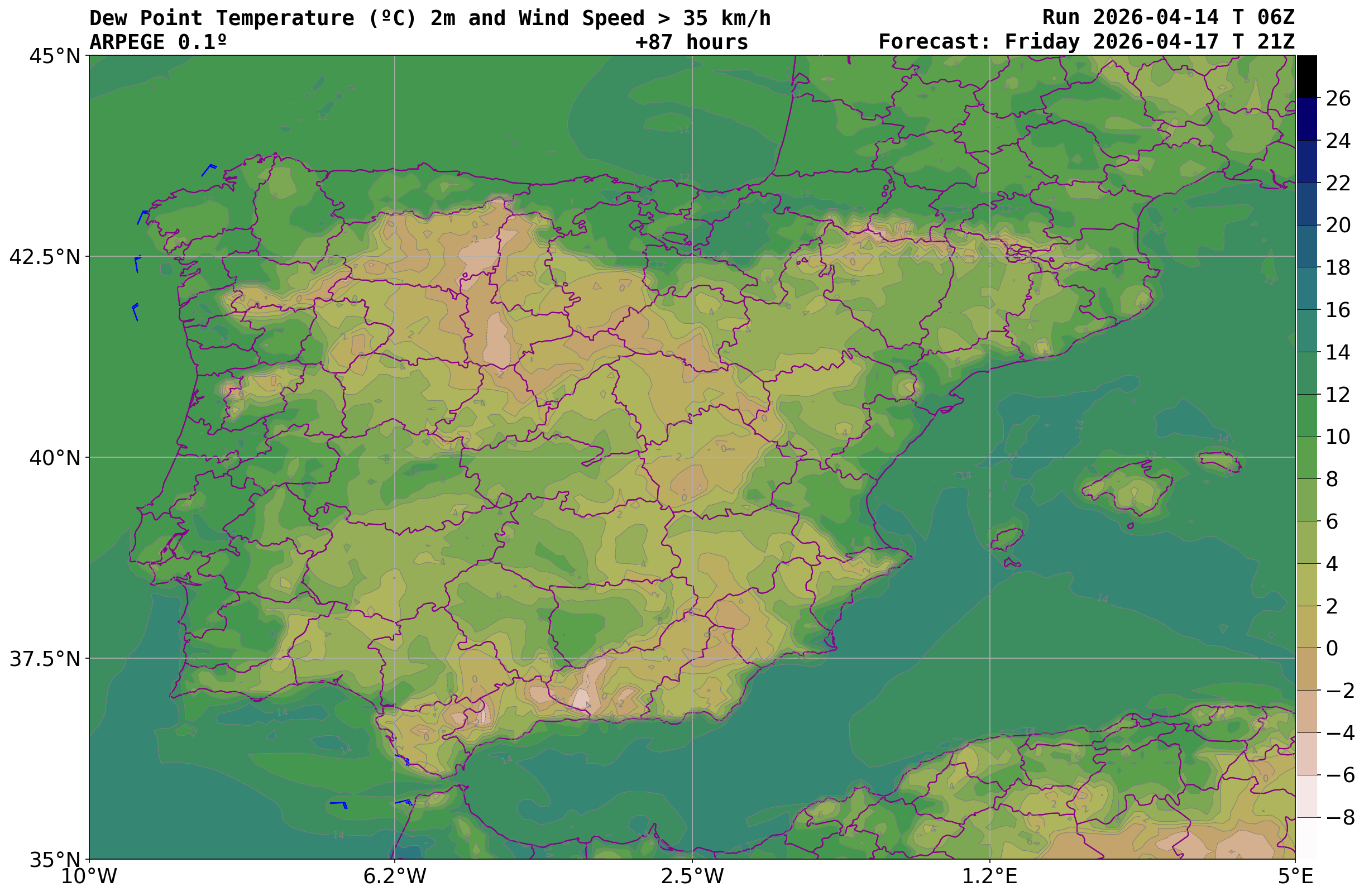1364x896 pixels.
Task: Click the pale pink colorbar band between -6 and -8
Action: coord(1306,796)
